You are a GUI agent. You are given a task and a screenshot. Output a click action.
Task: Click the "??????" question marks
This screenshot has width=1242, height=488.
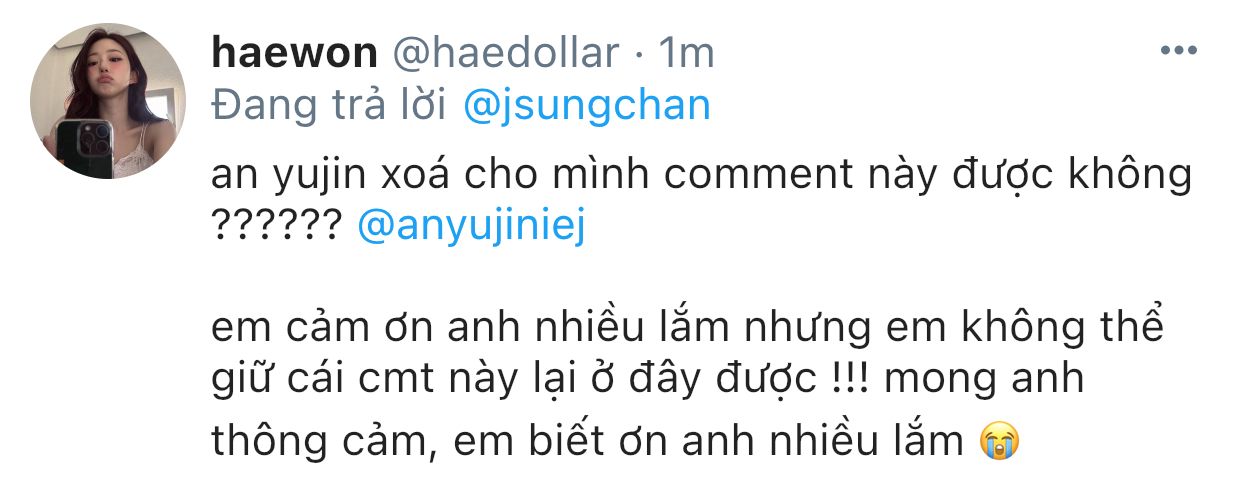coord(277,227)
